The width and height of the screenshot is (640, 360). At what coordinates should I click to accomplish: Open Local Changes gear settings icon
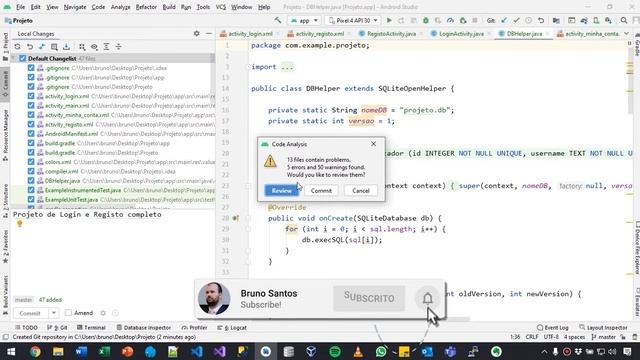(197, 33)
